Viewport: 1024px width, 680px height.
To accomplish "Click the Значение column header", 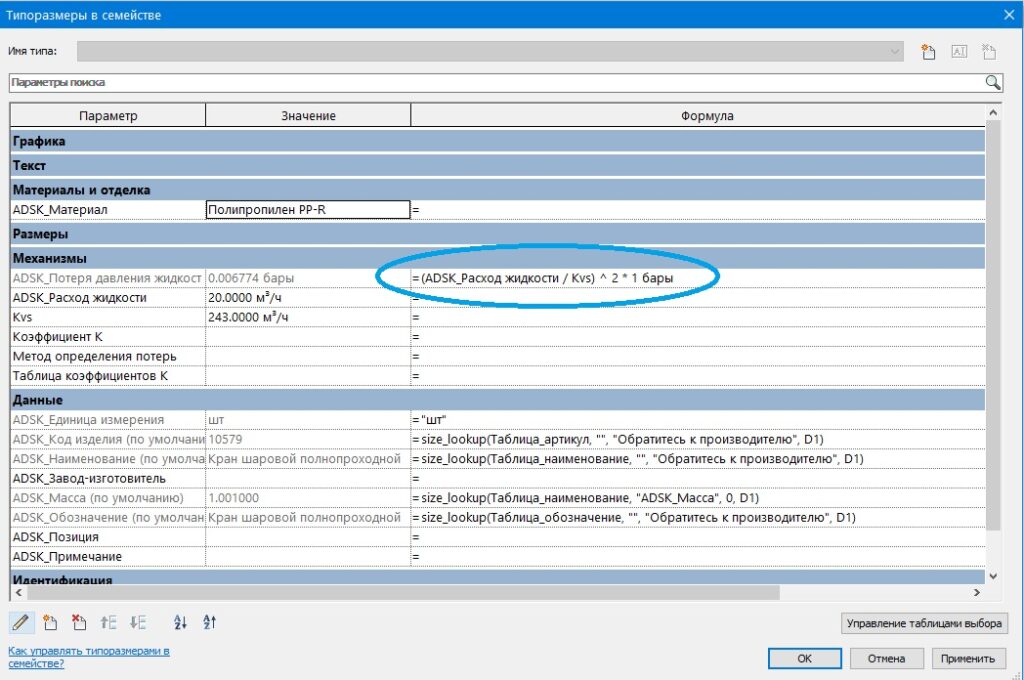I will click(308, 116).
